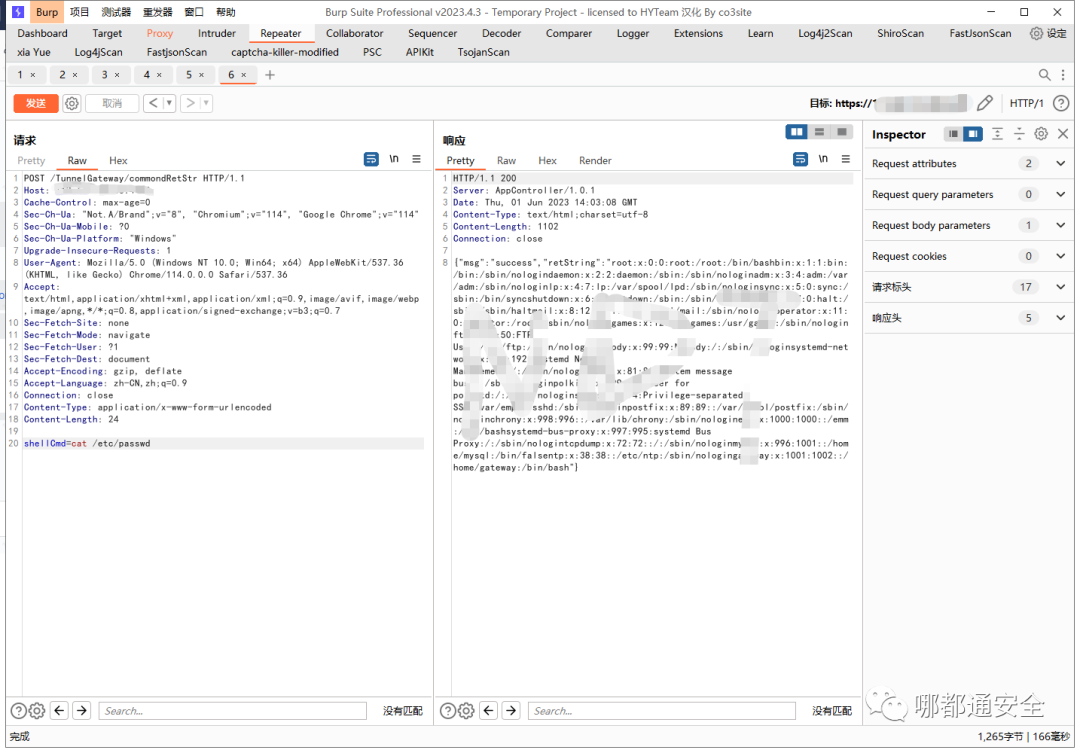Viewport: 1080px width, 753px height.
Task: Jump to next response search match
Action: click(511, 710)
